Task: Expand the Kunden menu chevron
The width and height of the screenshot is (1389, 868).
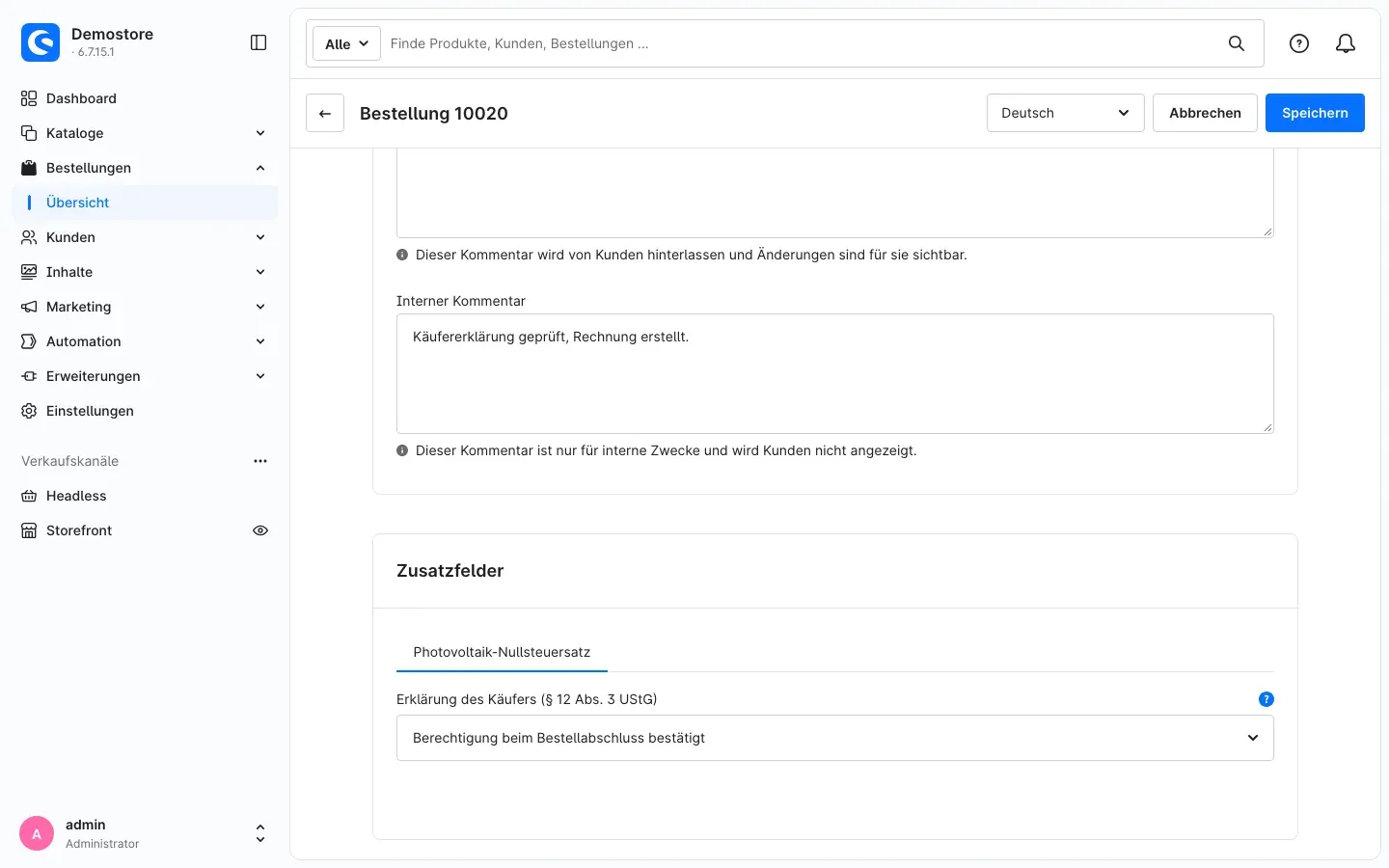Action: (260, 237)
